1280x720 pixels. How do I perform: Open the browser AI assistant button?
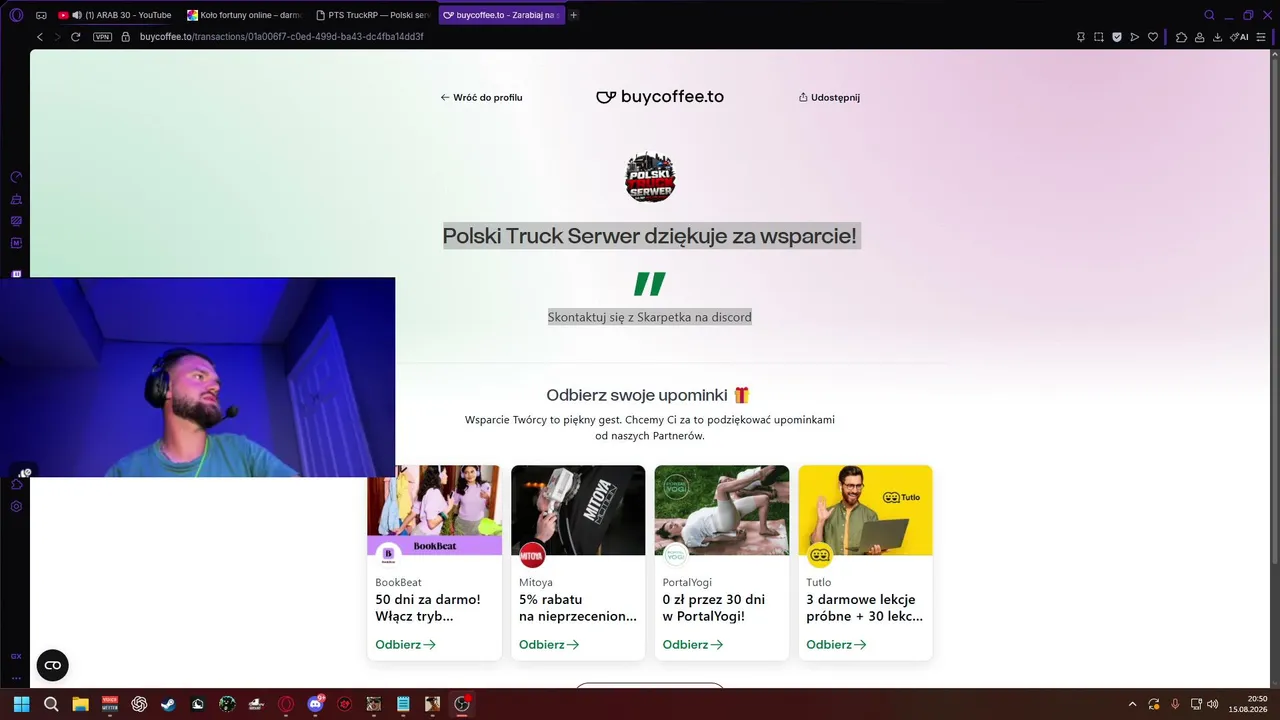[x=1241, y=37]
